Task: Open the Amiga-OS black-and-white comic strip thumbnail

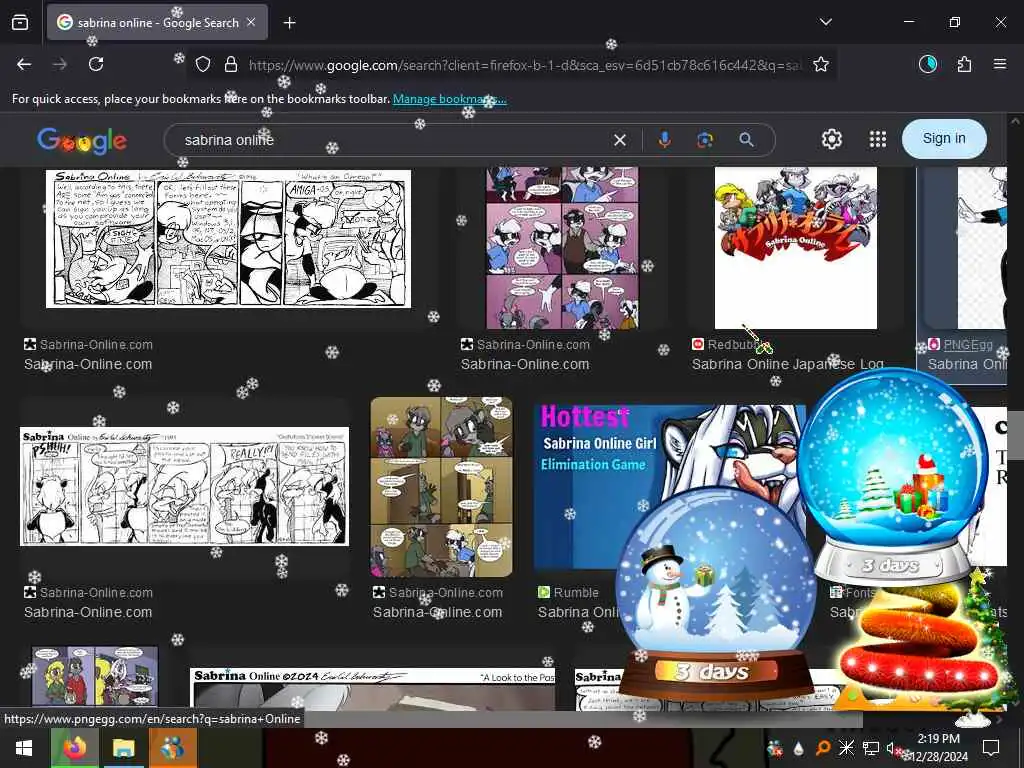Action: click(x=229, y=238)
